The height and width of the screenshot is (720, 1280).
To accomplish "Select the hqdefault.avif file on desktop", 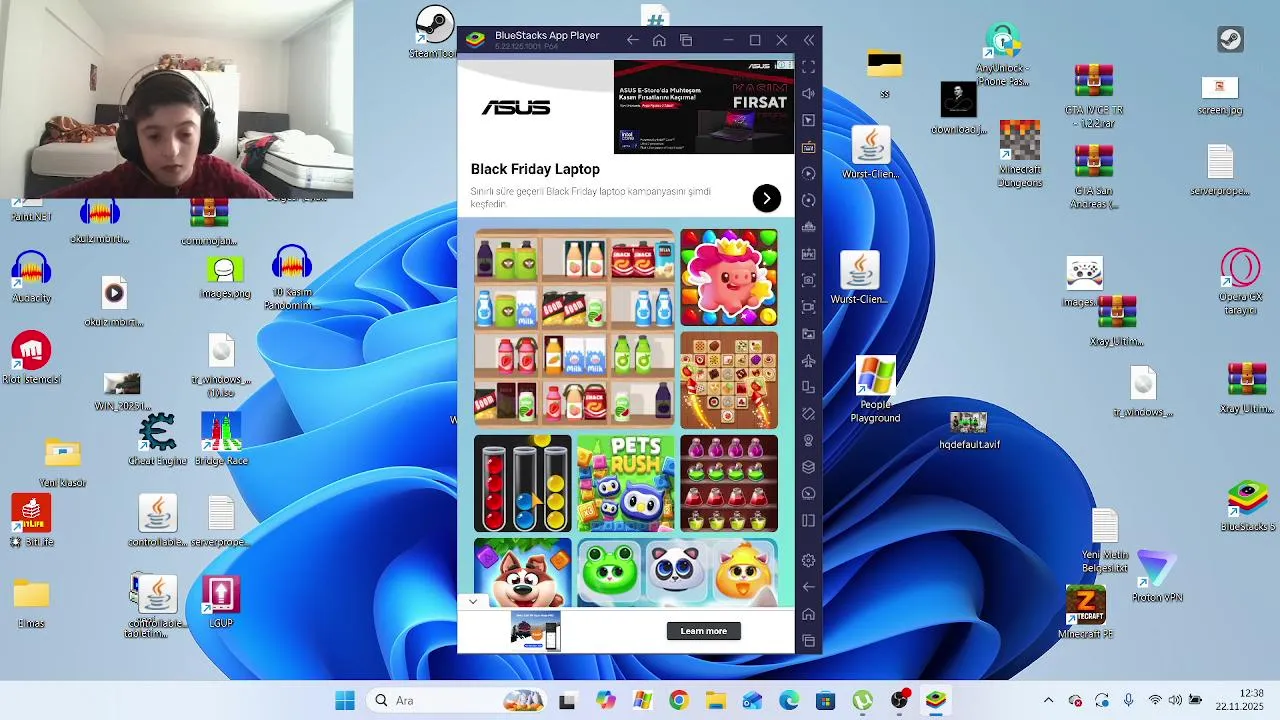I will (969, 430).
